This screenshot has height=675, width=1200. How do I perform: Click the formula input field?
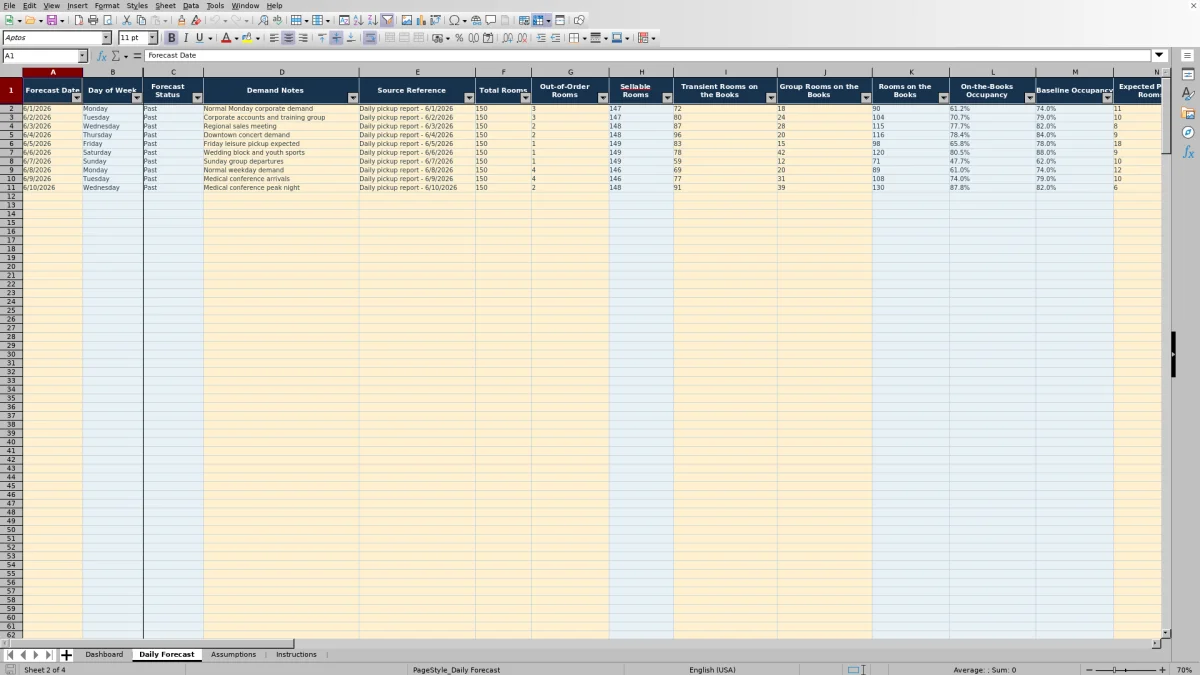tap(648, 56)
